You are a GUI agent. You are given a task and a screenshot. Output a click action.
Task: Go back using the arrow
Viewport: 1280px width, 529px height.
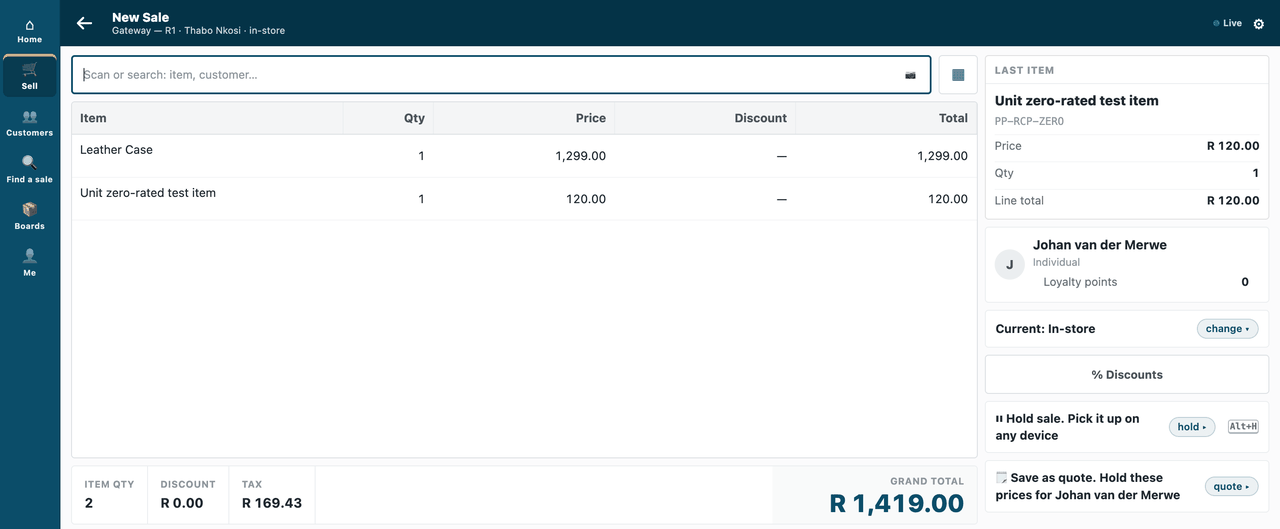click(85, 23)
